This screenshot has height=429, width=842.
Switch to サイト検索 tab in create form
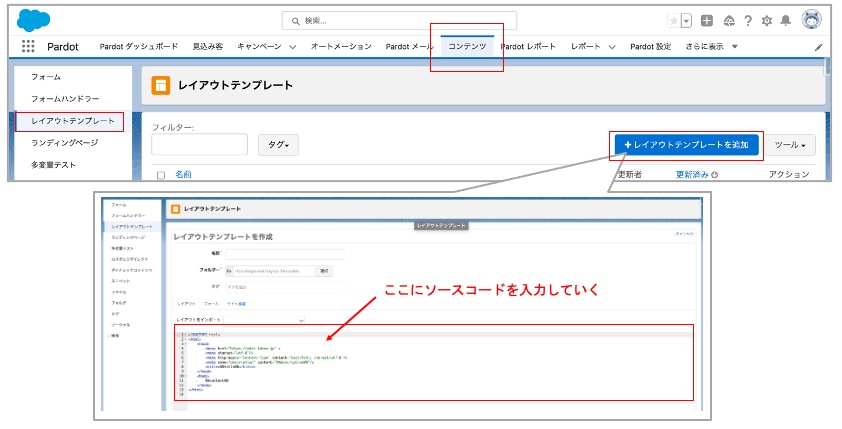tap(236, 304)
